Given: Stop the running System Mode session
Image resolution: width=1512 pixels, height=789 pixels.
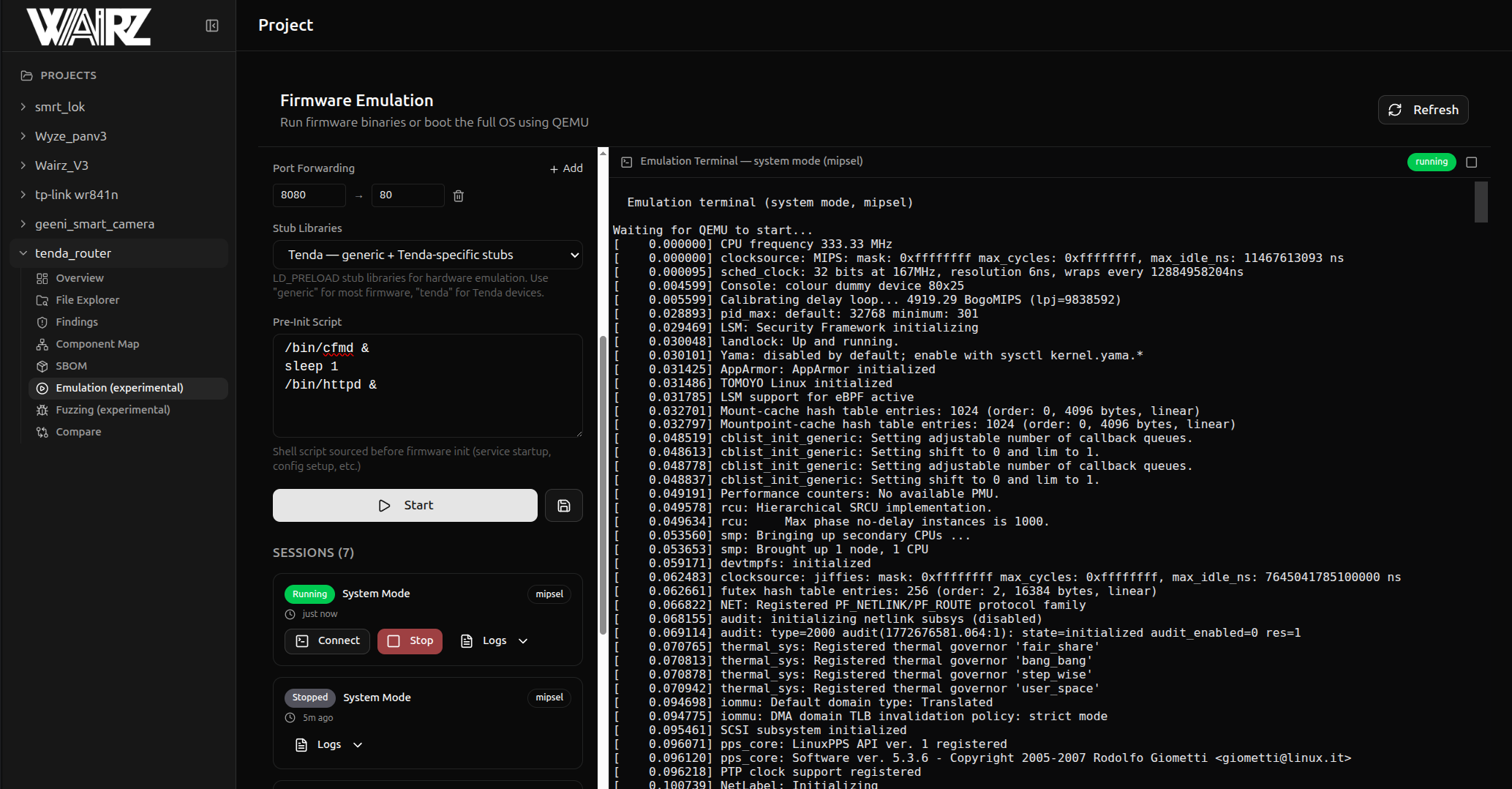Looking at the screenshot, I should pos(410,641).
